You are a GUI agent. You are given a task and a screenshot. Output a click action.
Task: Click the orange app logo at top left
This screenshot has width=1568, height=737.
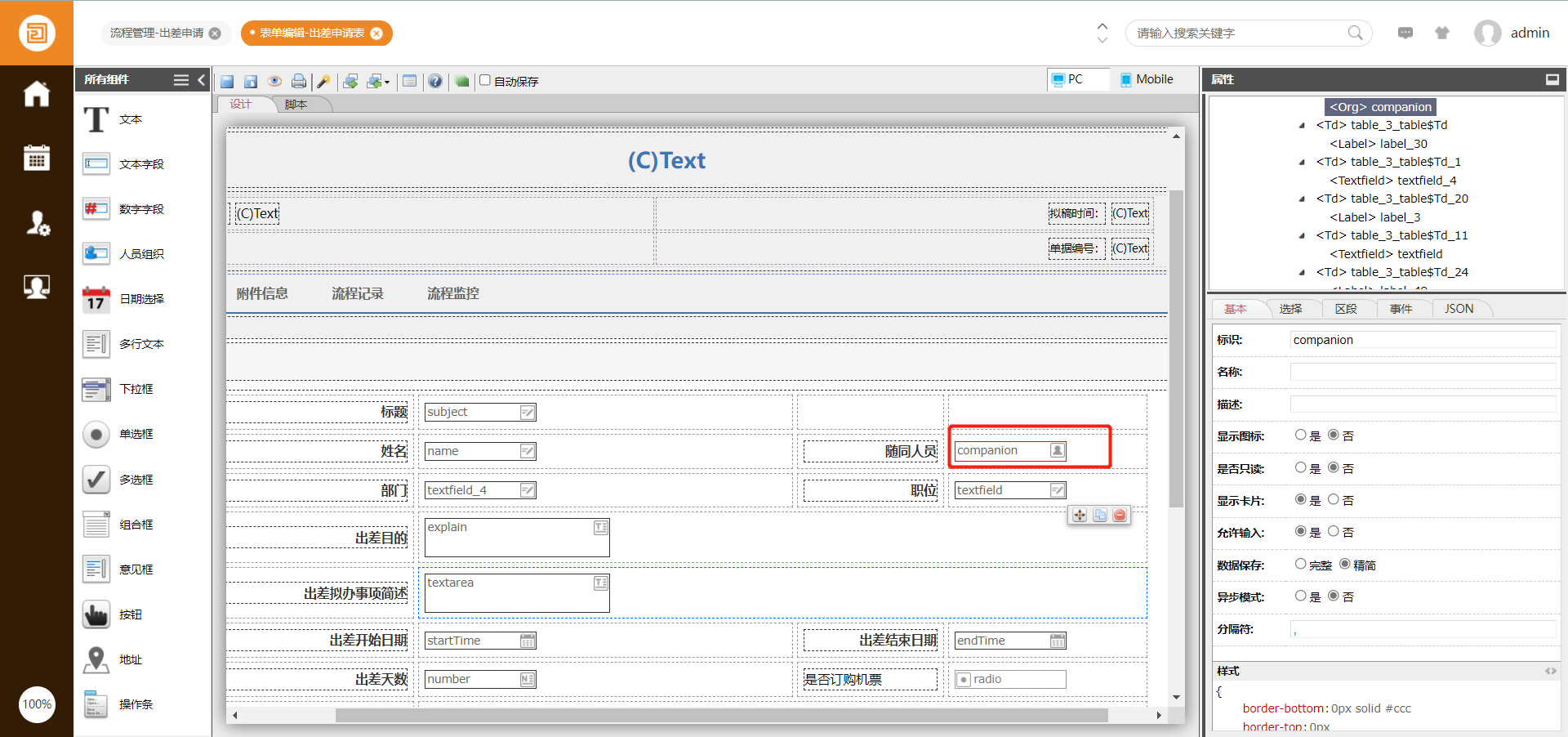tap(37, 33)
